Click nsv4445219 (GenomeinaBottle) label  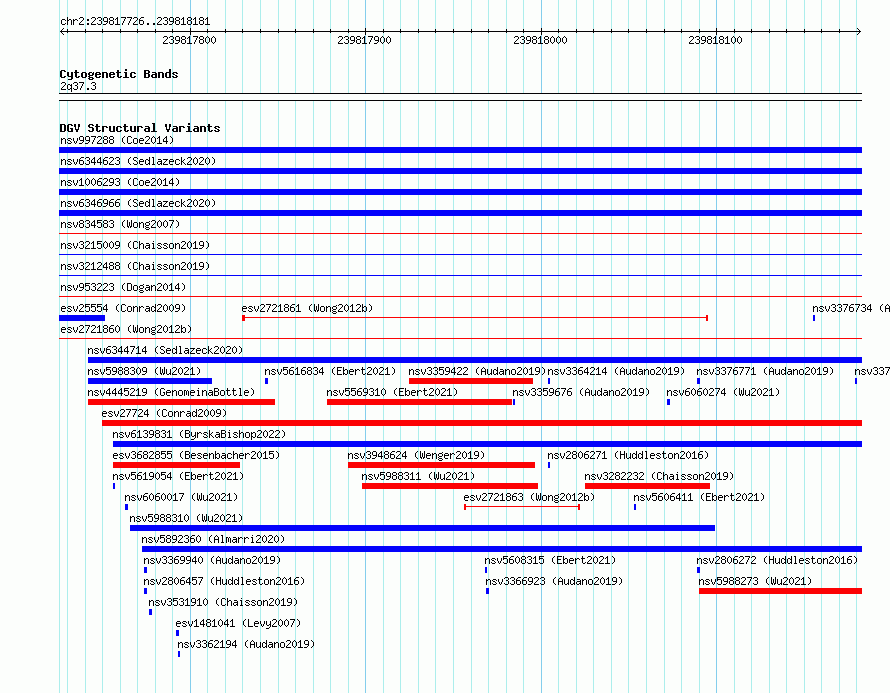click(171, 392)
